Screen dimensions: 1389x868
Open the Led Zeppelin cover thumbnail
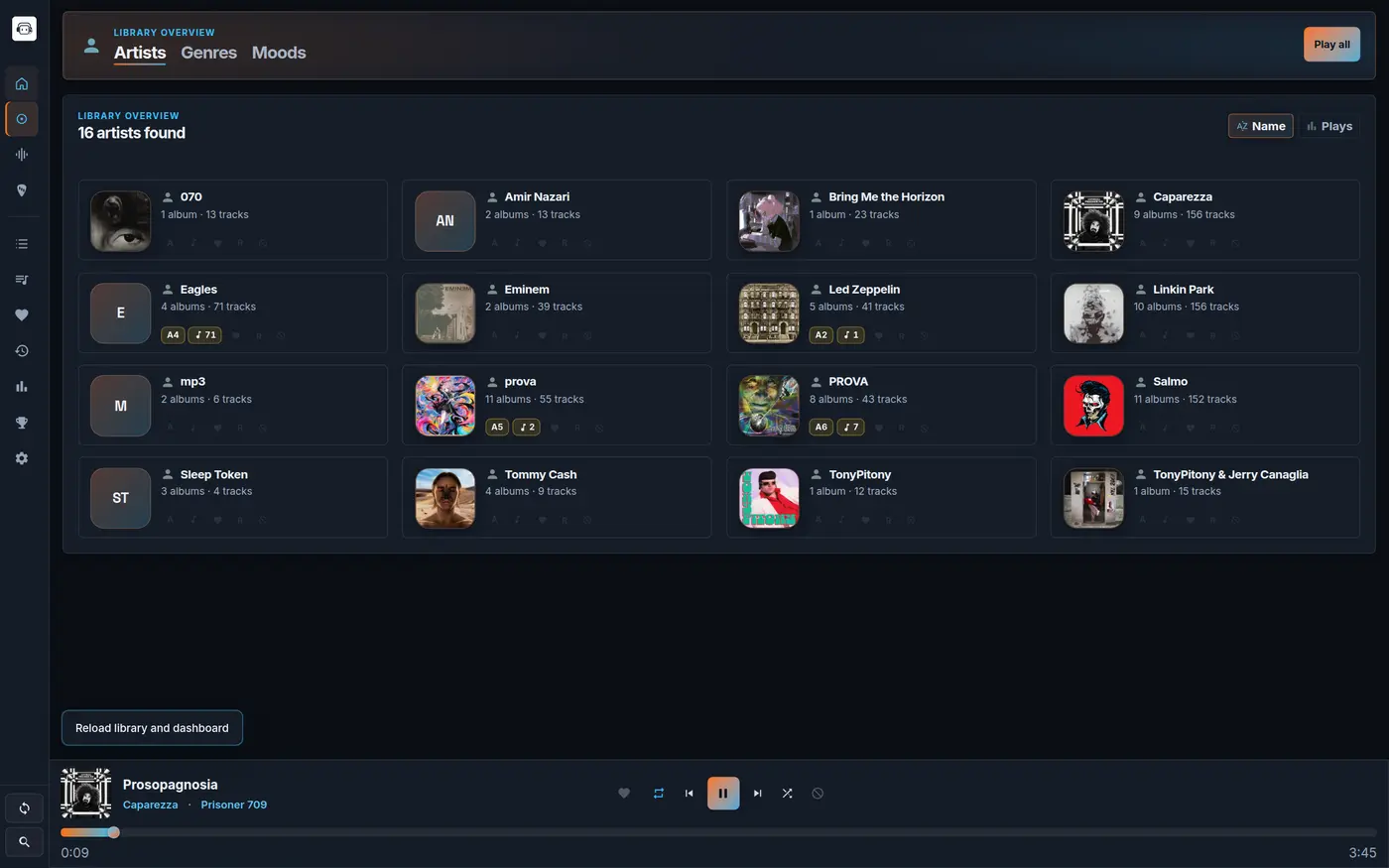[769, 313]
